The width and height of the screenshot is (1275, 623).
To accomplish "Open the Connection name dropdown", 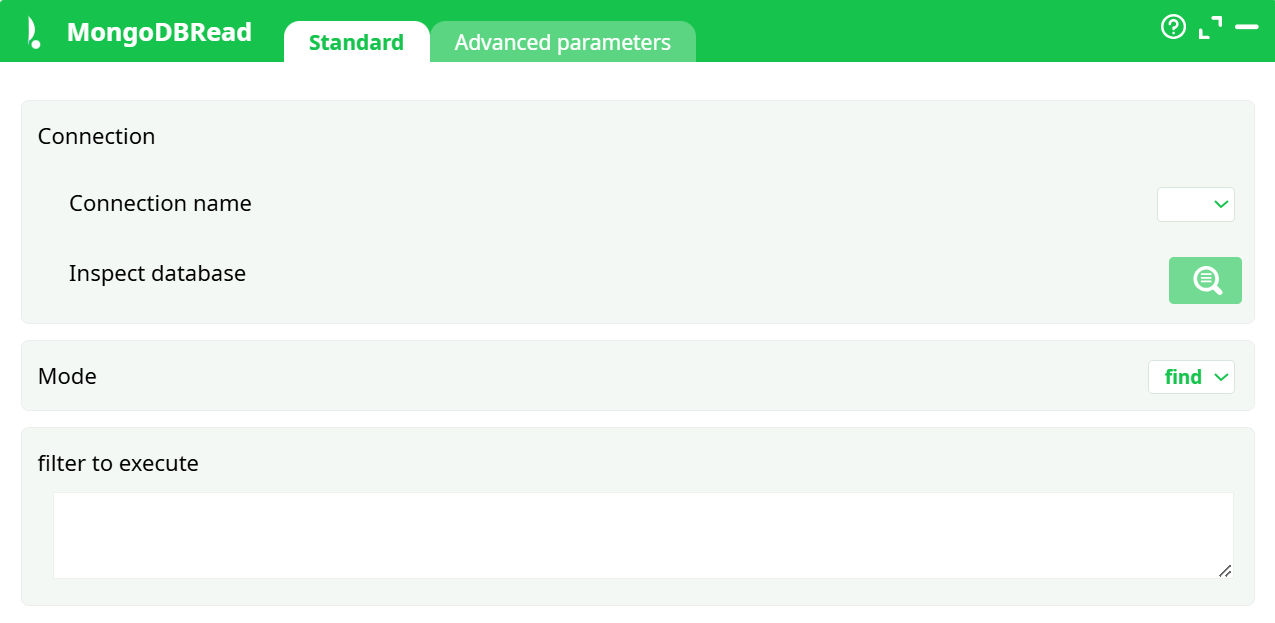I will [x=1195, y=204].
